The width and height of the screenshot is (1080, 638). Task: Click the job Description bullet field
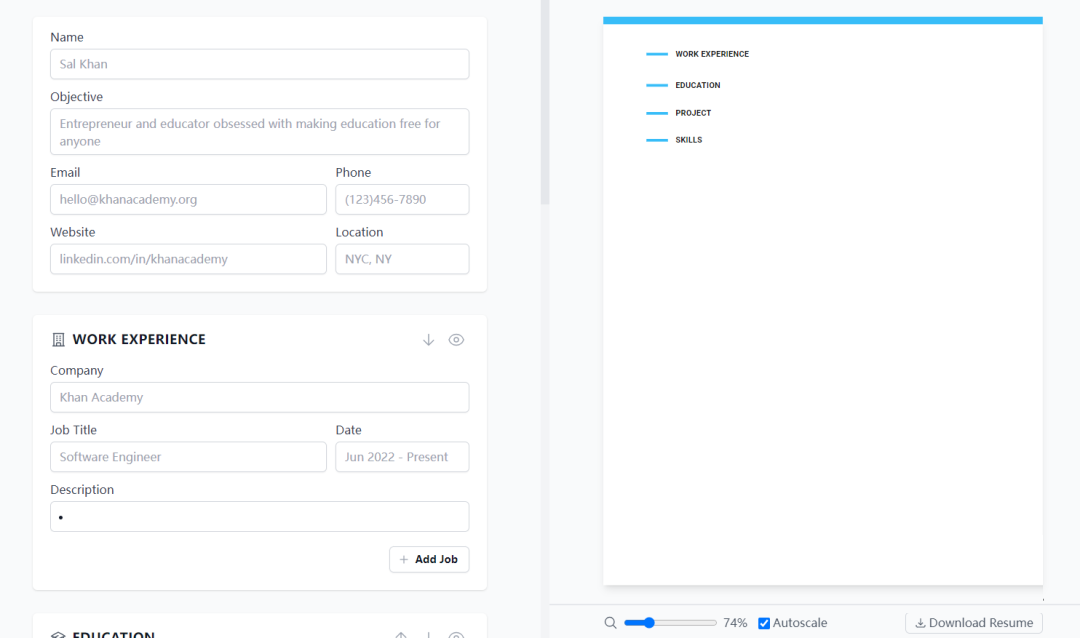coord(259,517)
